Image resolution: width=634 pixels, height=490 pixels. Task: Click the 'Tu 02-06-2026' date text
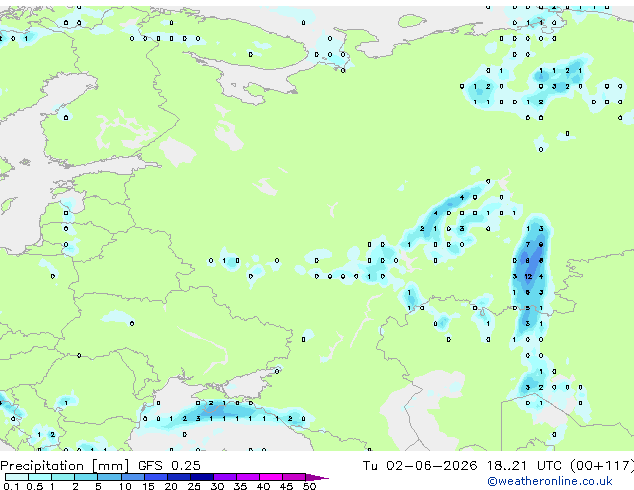pyautogui.click(x=420, y=466)
